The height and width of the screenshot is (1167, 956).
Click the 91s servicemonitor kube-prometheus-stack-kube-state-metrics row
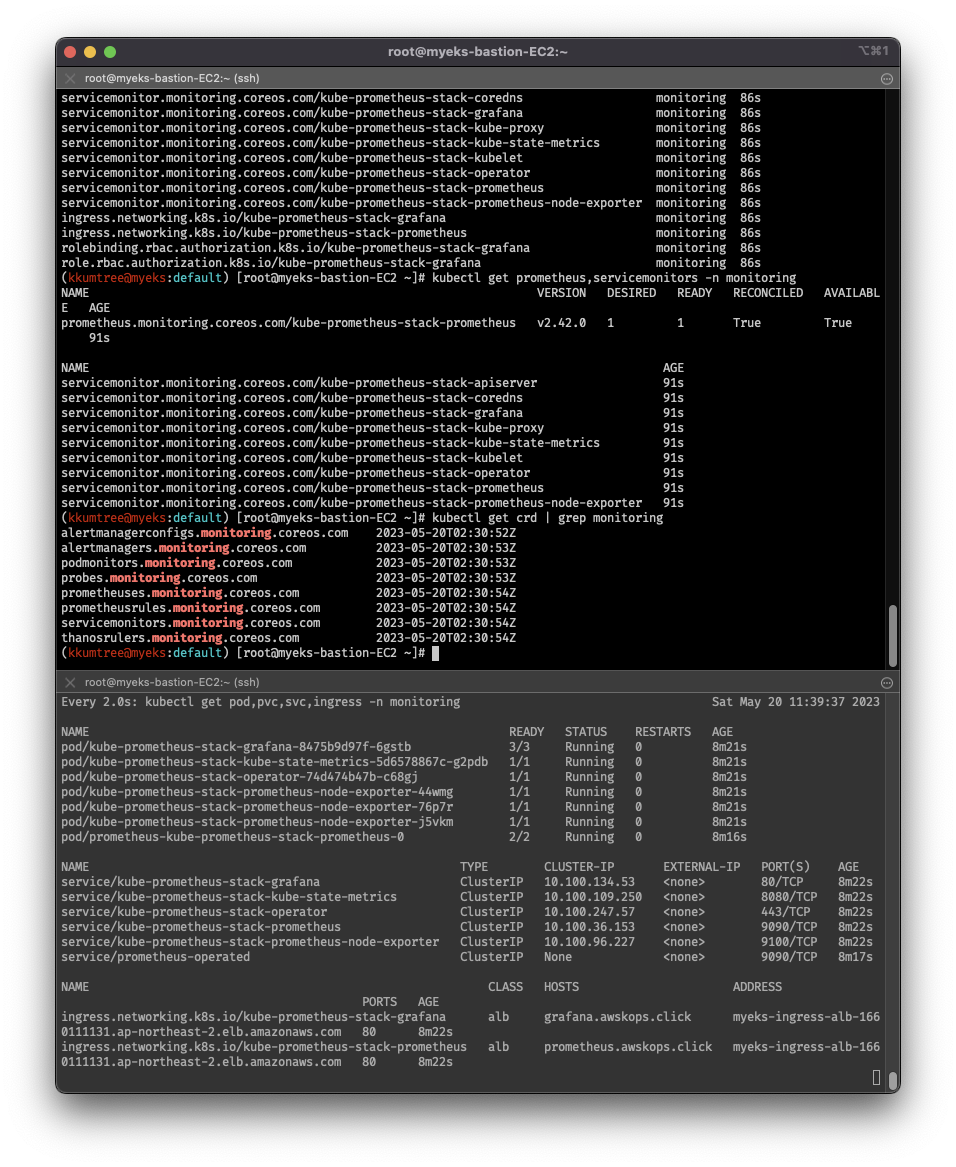click(x=372, y=443)
